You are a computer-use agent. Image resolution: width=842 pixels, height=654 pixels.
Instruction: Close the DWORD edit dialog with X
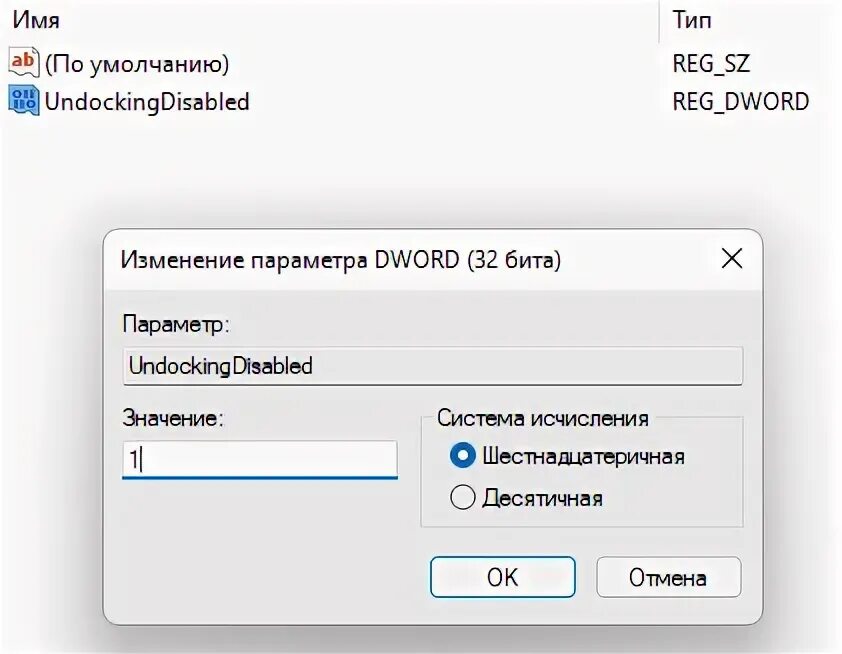(x=732, y=258)
